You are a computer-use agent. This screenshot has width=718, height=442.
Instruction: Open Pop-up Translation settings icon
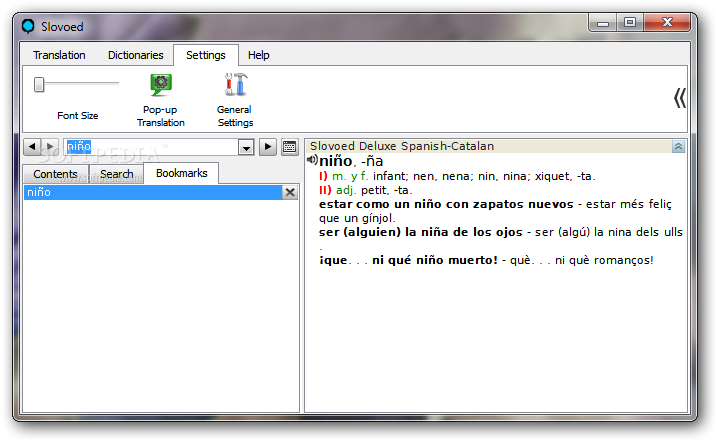point(161,84)
